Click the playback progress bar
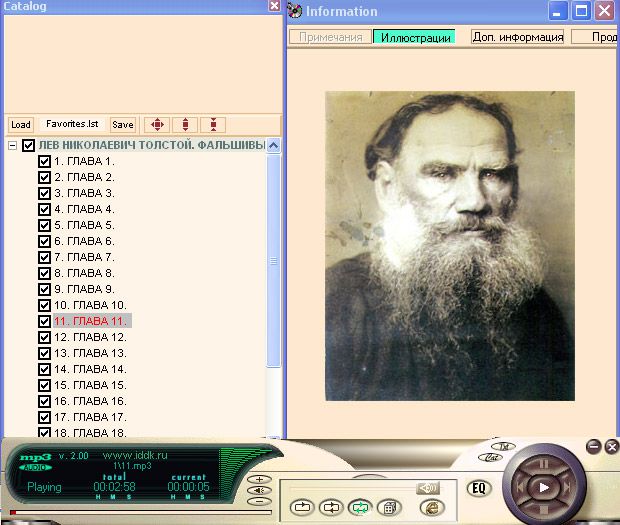This screenshot has height=525, width=620. (x=120, y=513)
